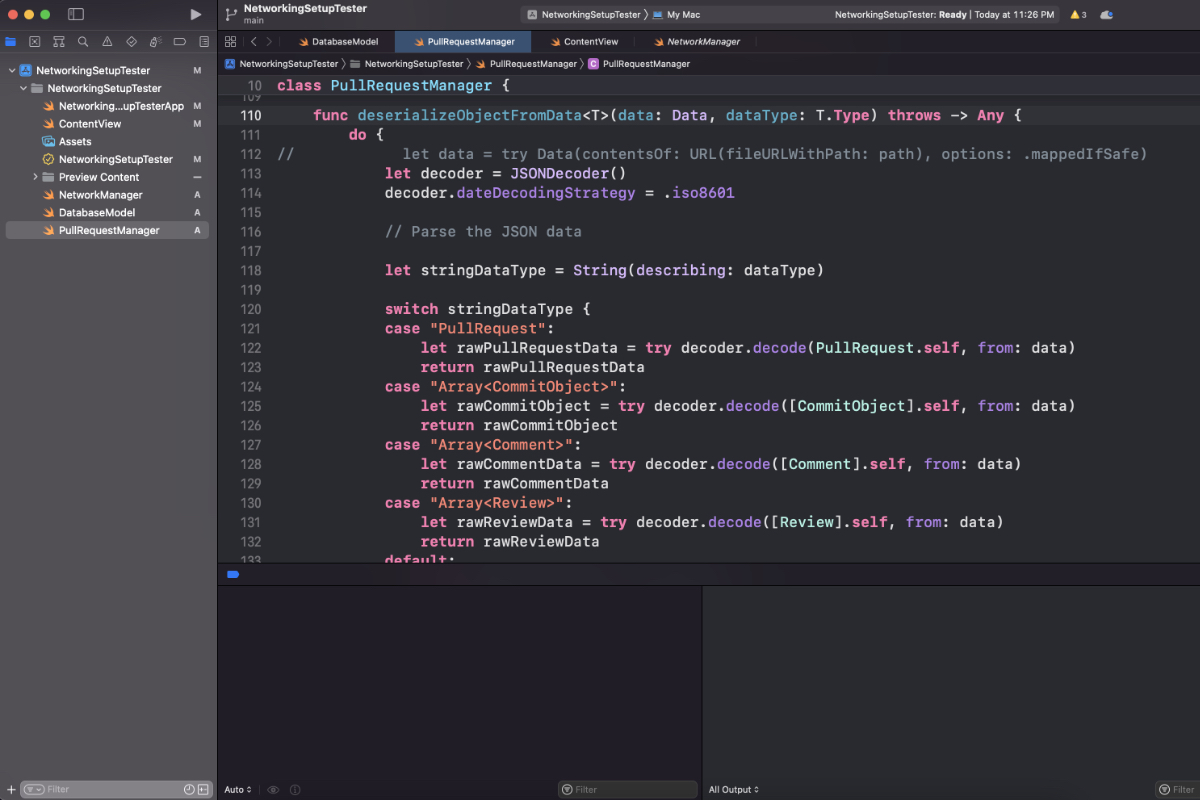Open the All Output dropdown
This screenshot has height=800, width=1200.
pos(731,789)
